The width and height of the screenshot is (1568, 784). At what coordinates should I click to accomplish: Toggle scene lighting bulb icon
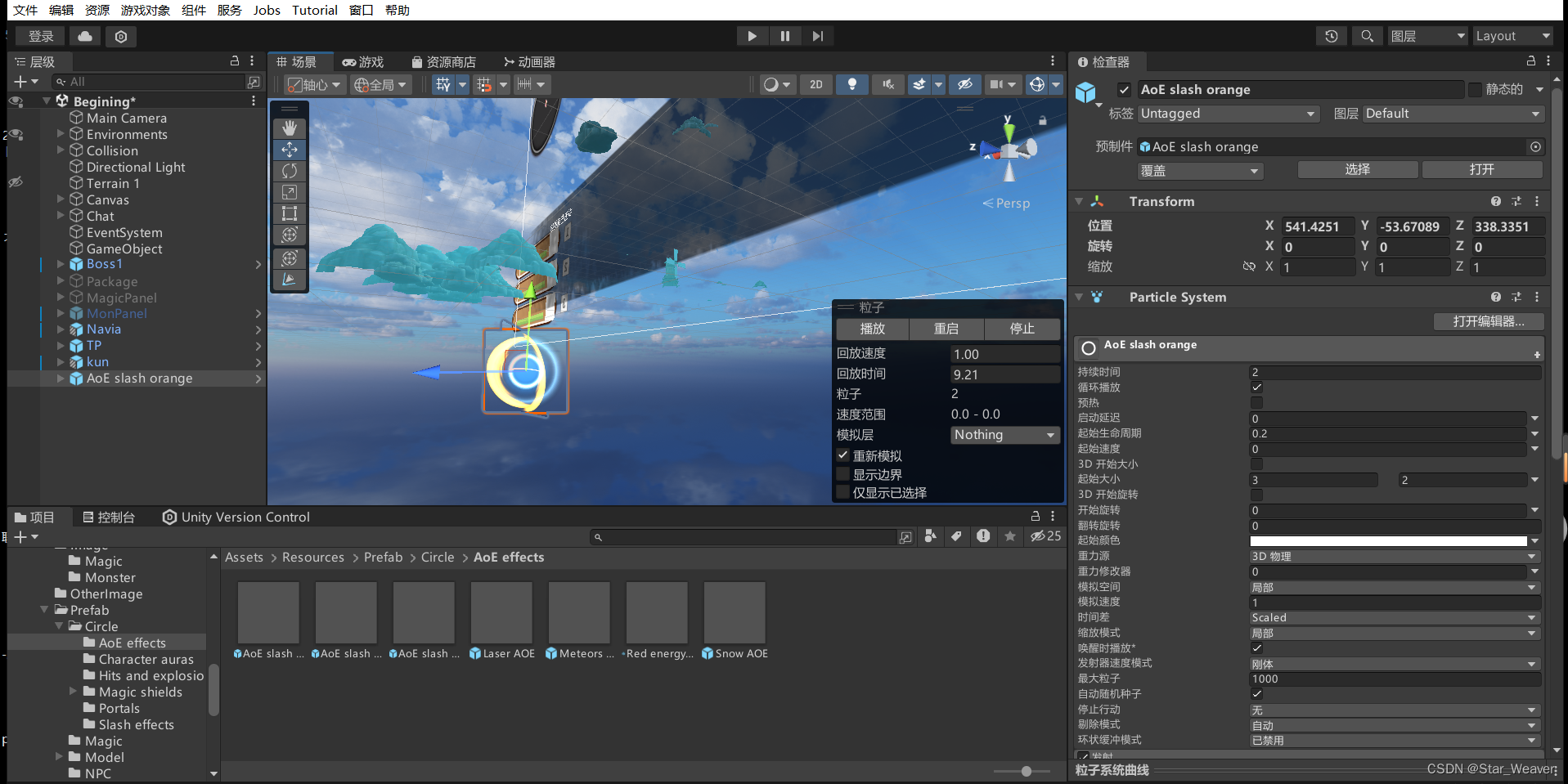point(852,84)
